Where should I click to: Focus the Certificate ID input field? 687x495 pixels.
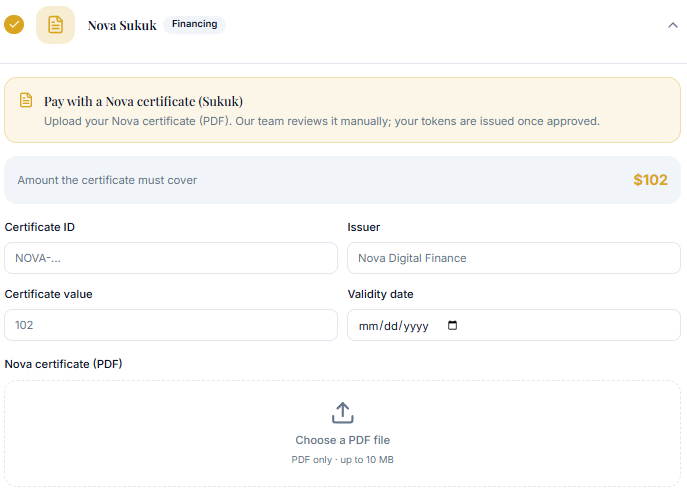[x=171, y=258]
